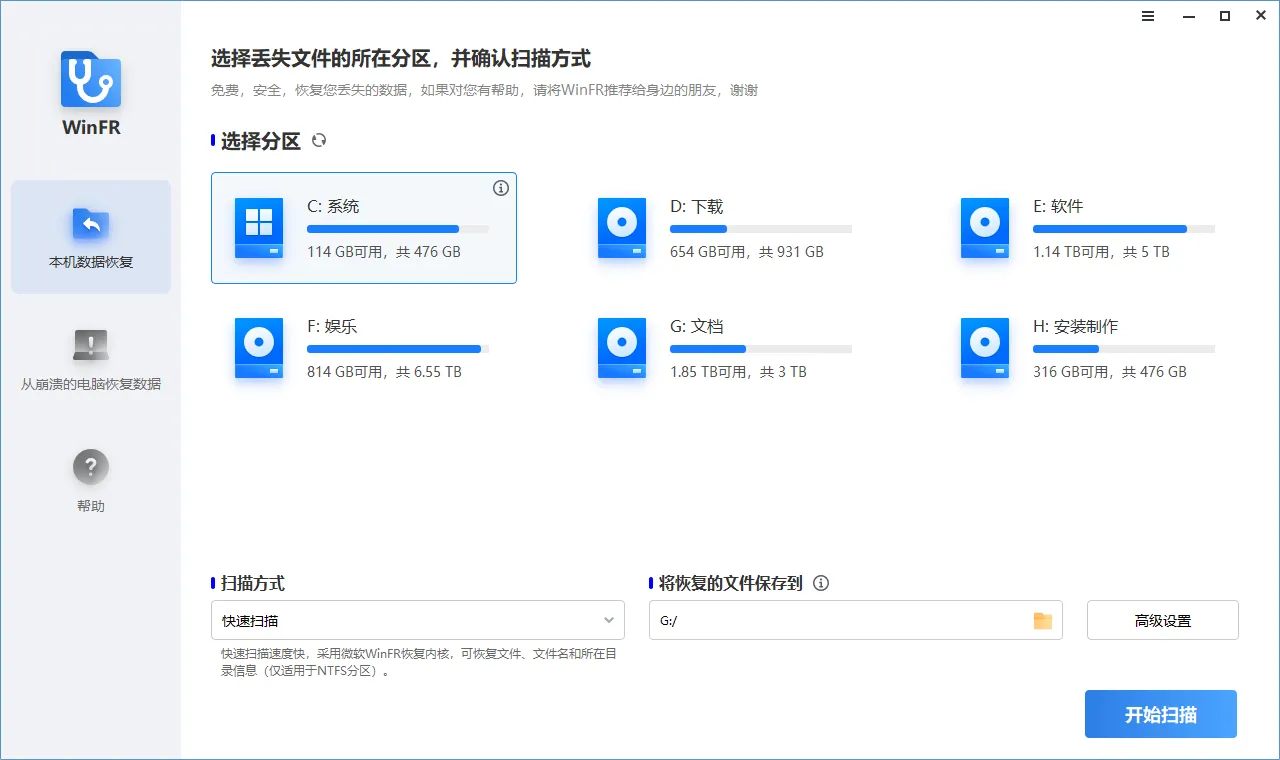
Task: Click the H: 安装制作 usage bar
Action: [1124, 349]
